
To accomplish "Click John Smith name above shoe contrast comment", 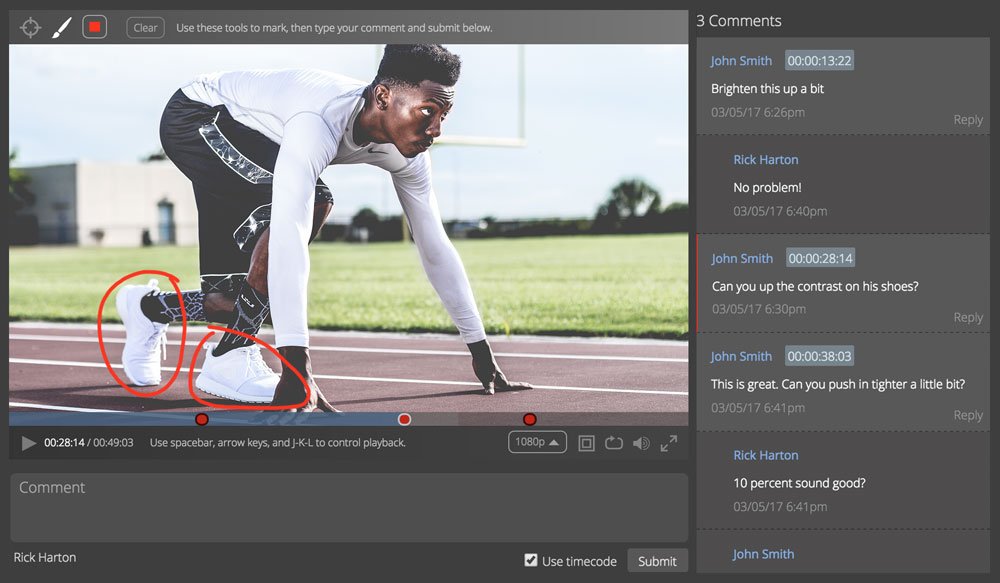I will click(742, 258).
